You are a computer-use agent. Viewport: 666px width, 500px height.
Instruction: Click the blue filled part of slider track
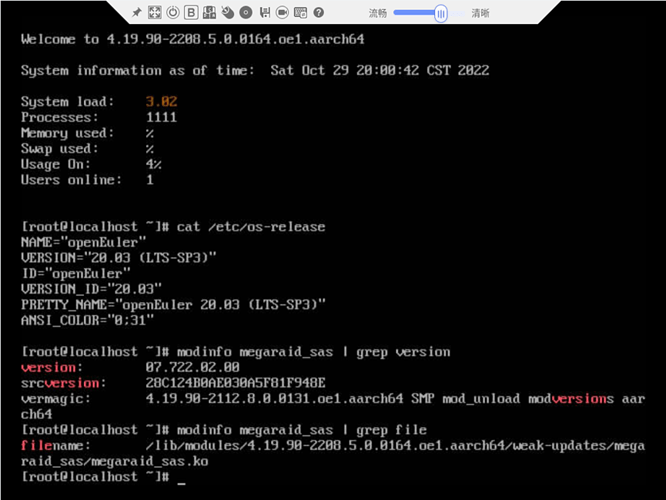pyautogui.click(x=413, y=13)
